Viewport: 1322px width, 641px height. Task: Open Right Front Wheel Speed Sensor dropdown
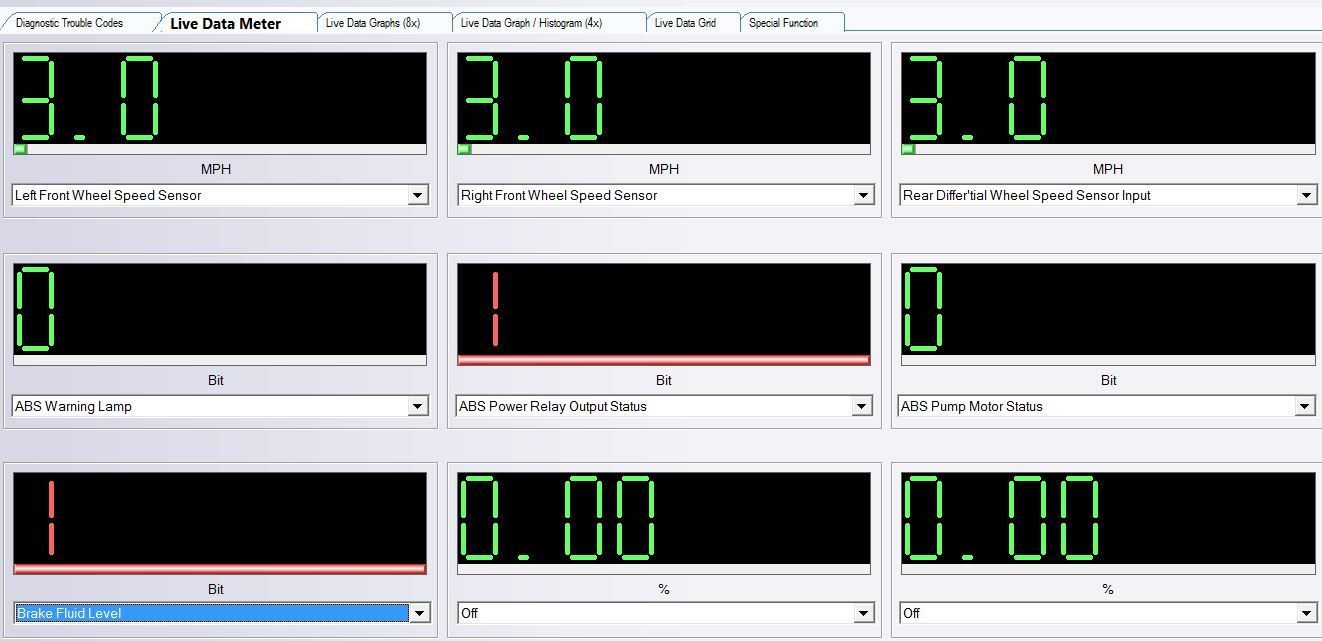pyautogui.click(x=864, y=196)
